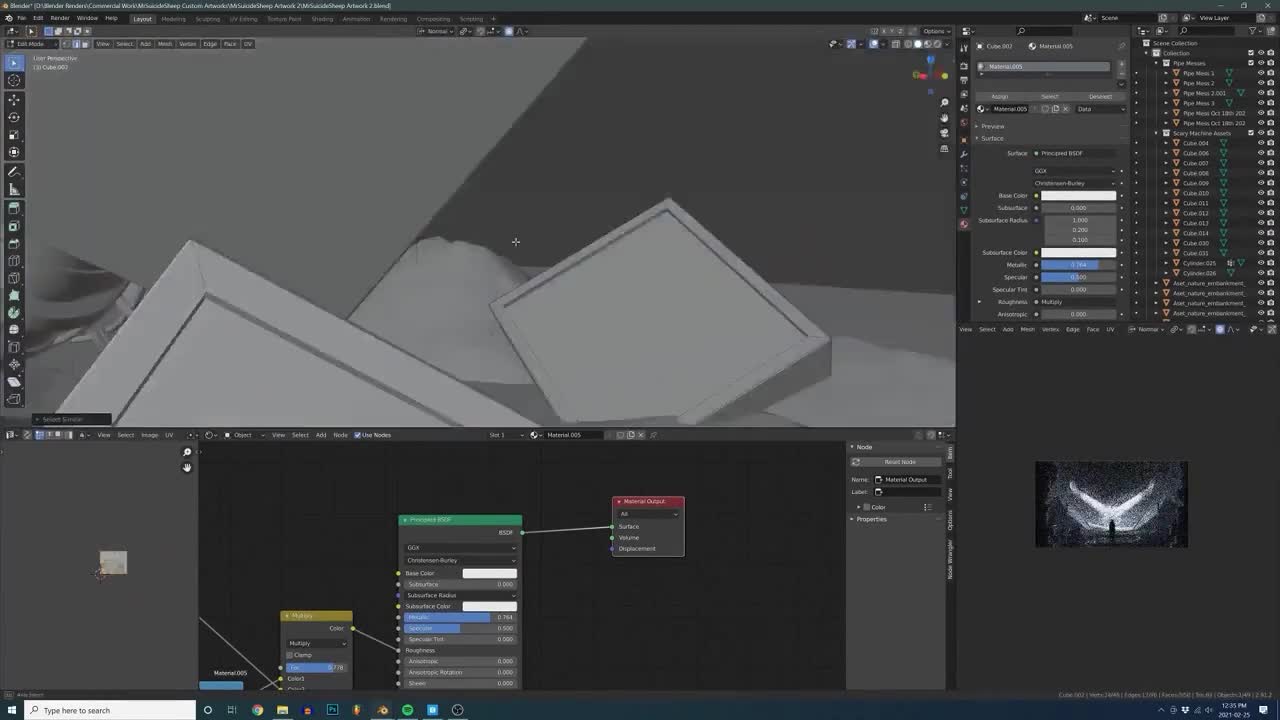This screenshot has width=1280, height=720.
Task: Open the Mesh menu in viewport header
Action: click(x=165, y=44)
